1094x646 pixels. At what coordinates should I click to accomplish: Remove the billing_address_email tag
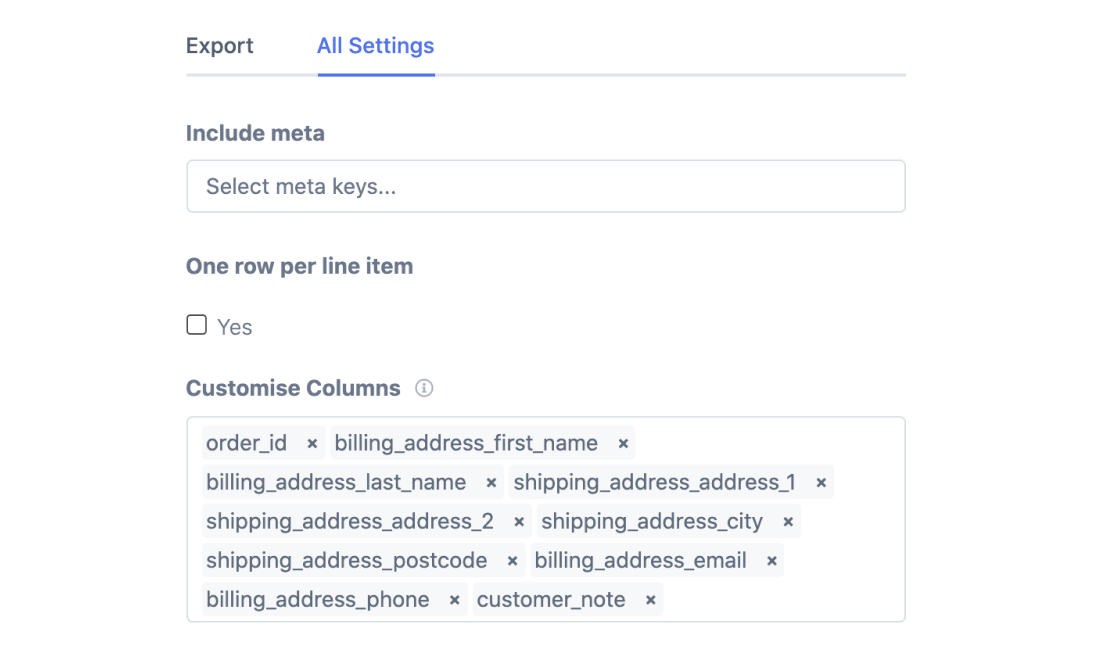(x=772, y=561)
